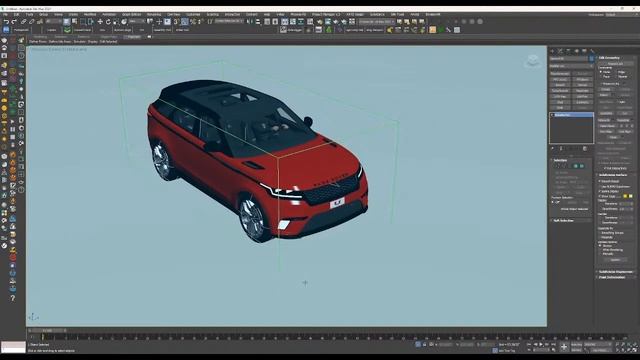Screen dimensions: 640x360
Task: Open the Motion tab in command panel
Action: tap(576, 51)
